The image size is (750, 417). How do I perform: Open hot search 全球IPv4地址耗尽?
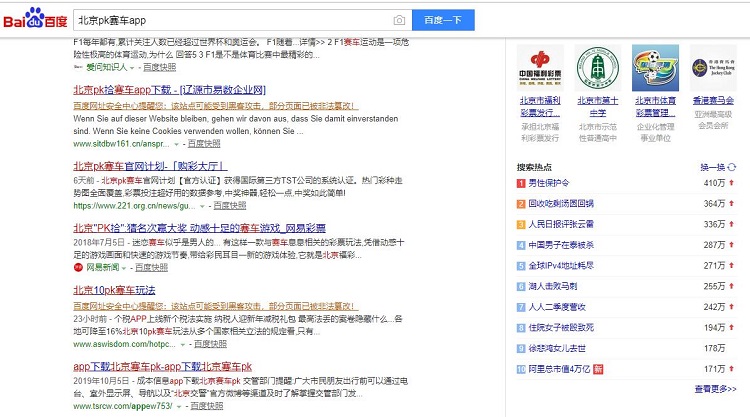tap(561, 266)
